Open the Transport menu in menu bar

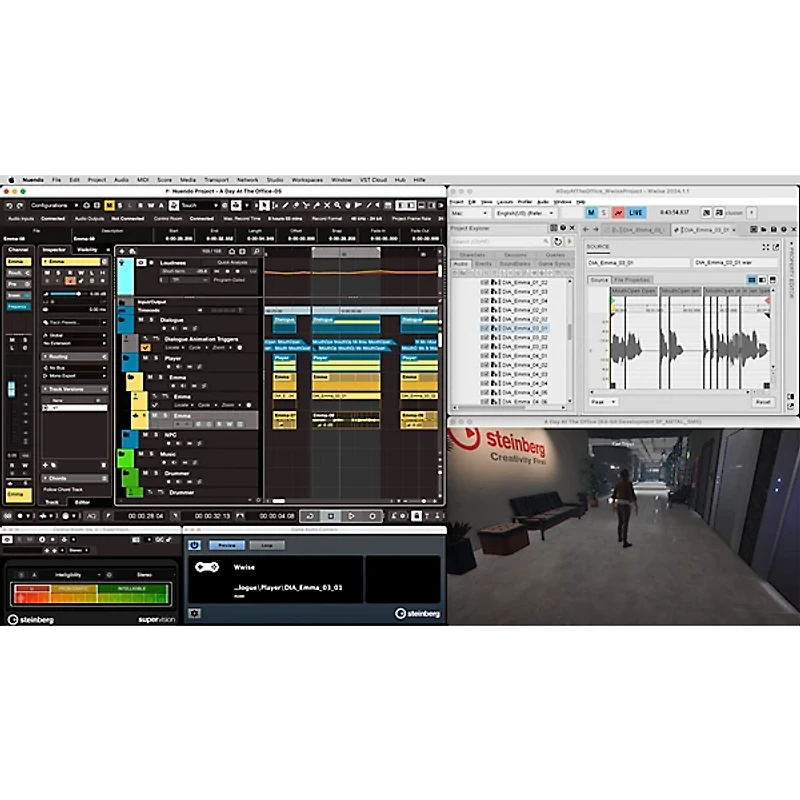[216, 180]
